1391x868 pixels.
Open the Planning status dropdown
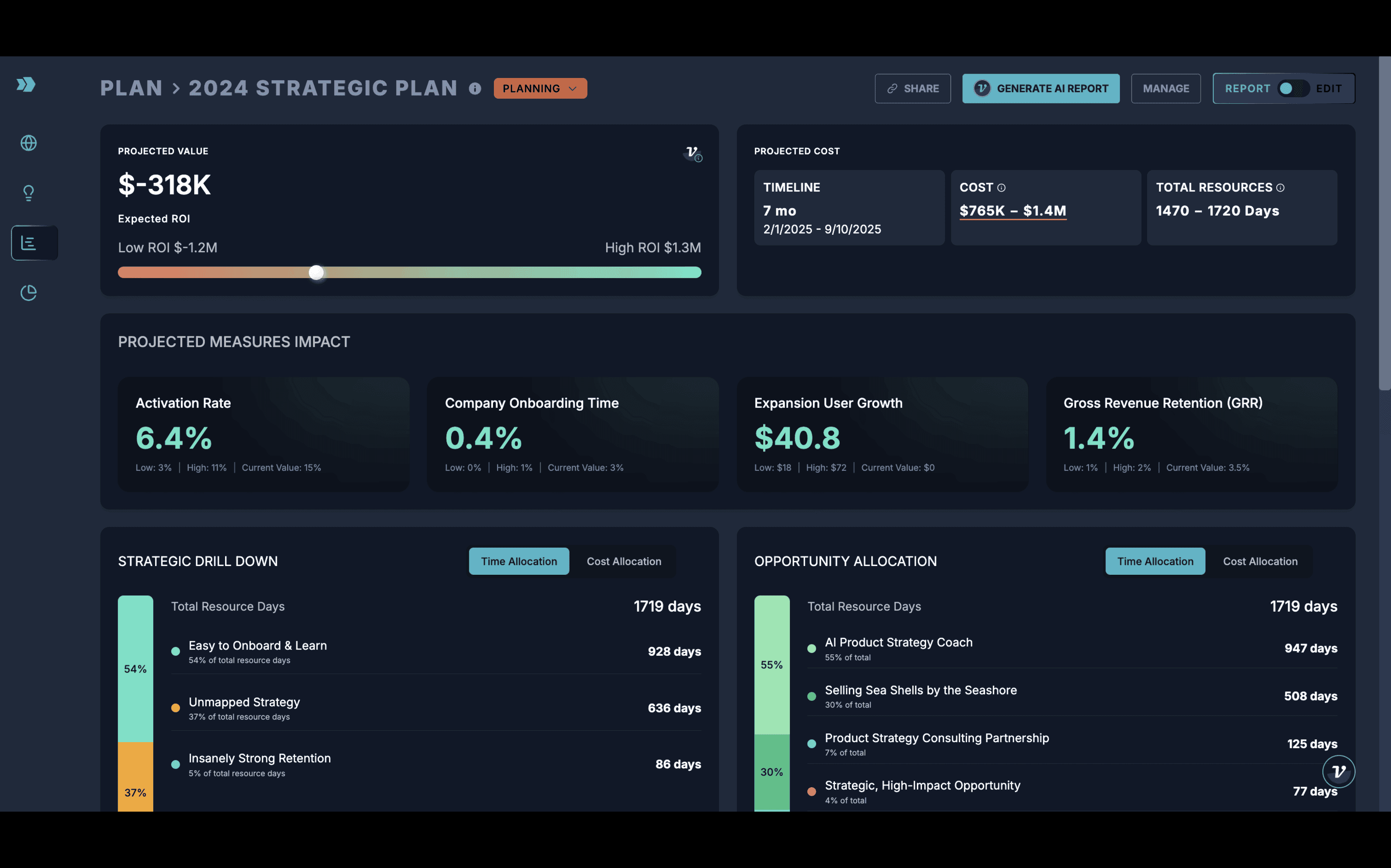click(540, 88)
